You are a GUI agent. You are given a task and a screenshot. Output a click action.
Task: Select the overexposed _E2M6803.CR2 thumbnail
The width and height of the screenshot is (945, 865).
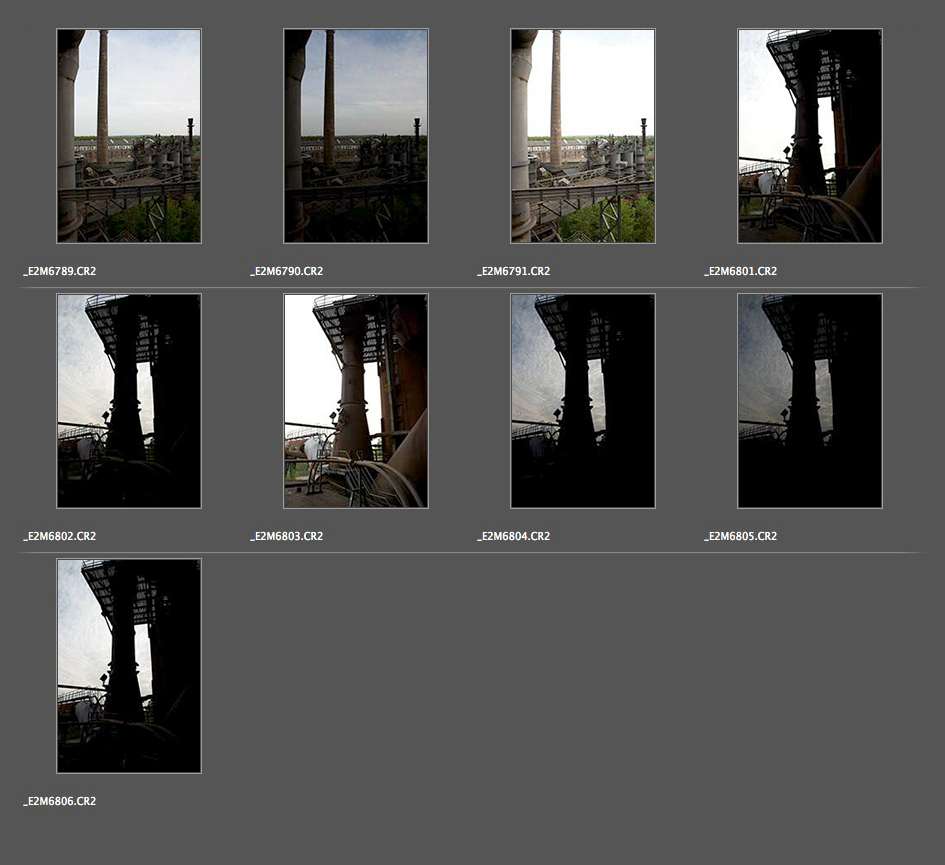point(355,401)
